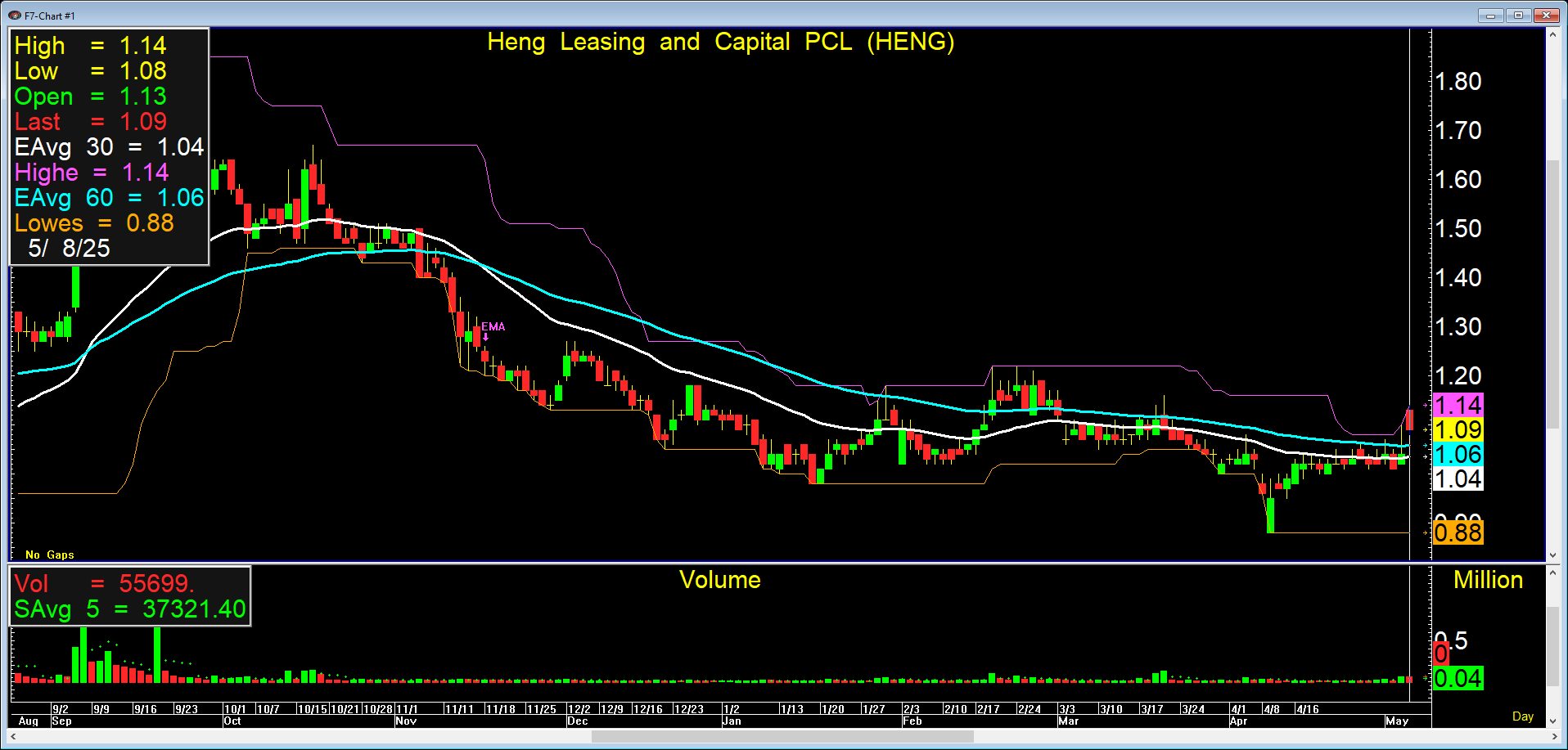1568x750 pixels.
Task: Click the Oct month label on time axis
Action: point(232,721)
